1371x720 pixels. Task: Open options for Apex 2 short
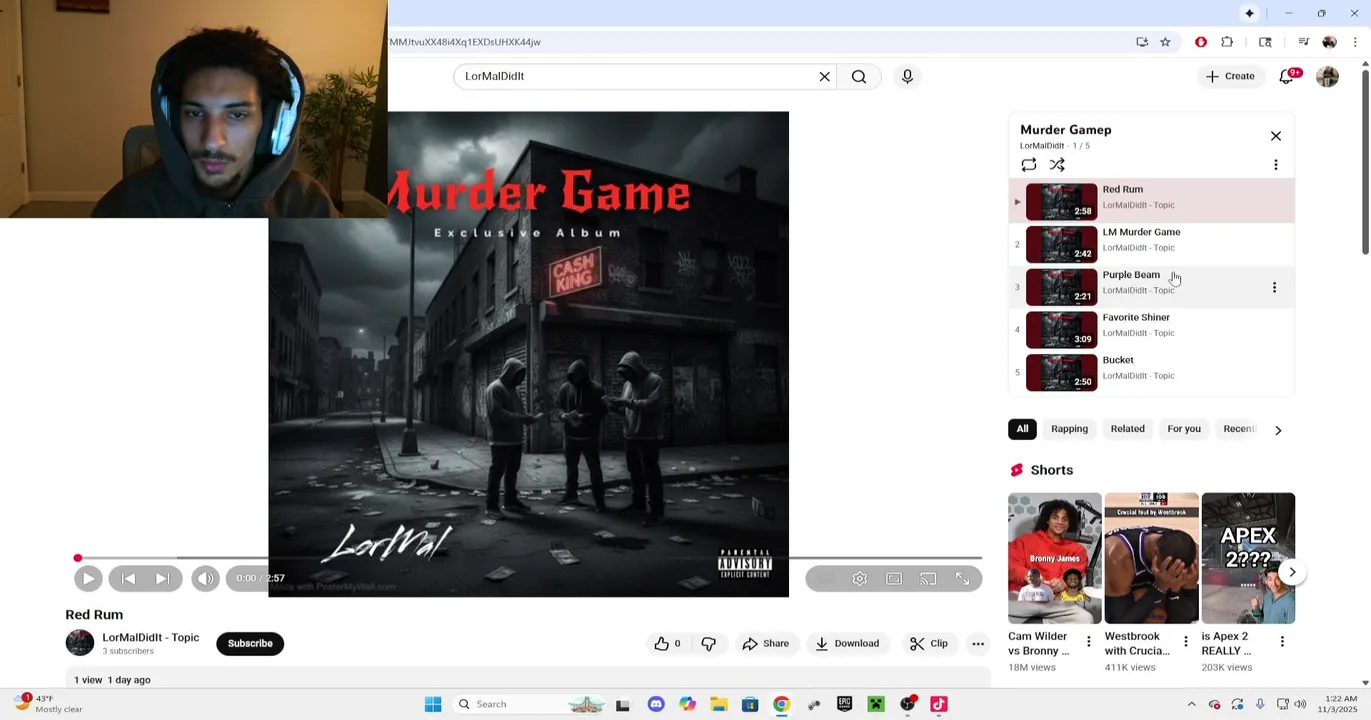pyautogui.click(x=1282, y=641)
